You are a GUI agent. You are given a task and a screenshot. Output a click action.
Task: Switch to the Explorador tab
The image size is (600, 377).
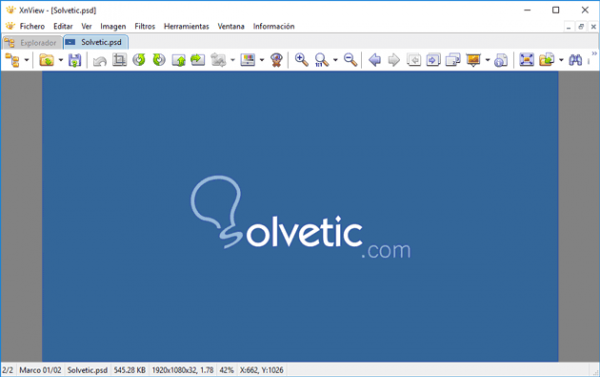coord(32,42)
